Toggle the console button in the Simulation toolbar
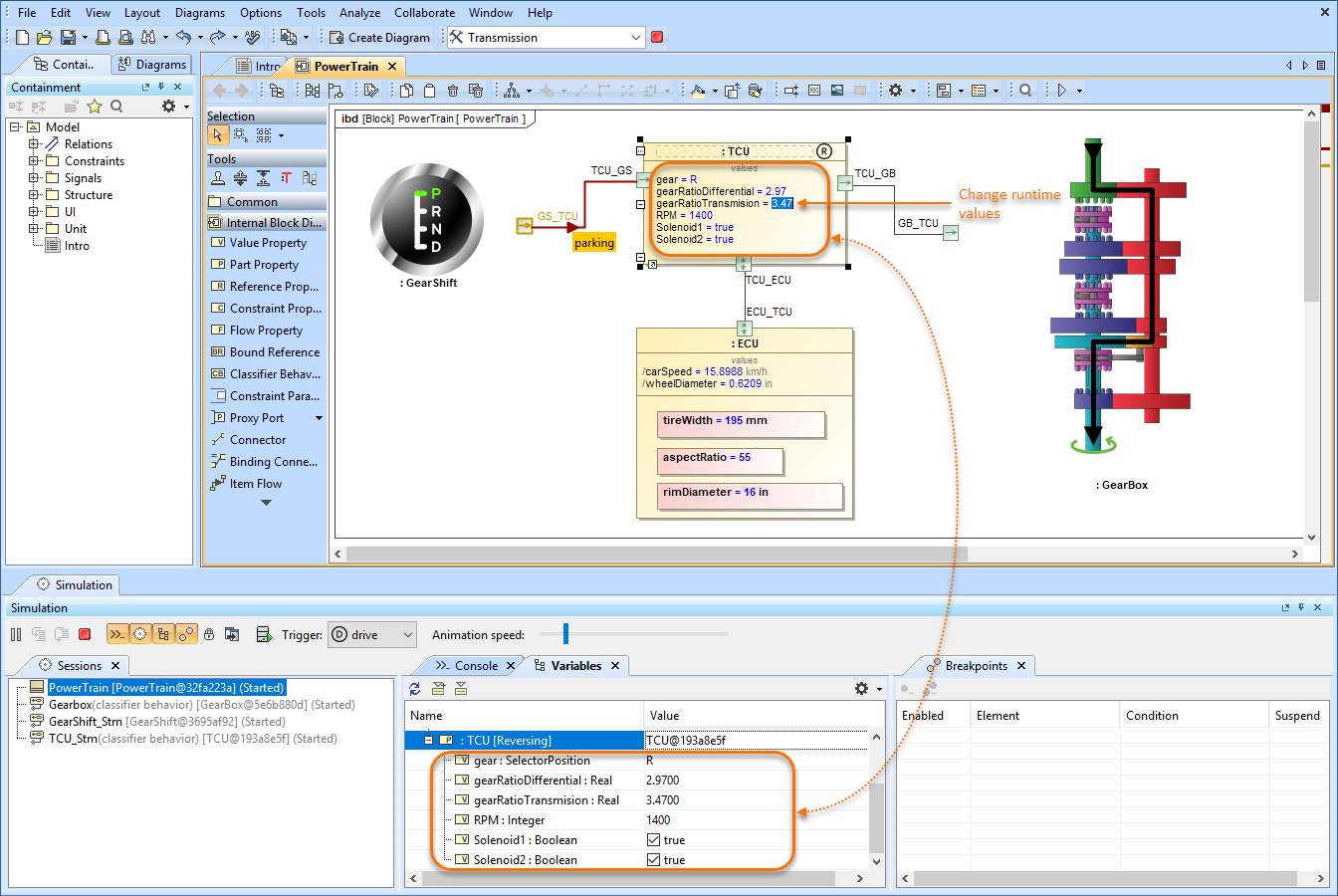Image resolution: width=1338 pixels, height=896 pixels. [x=117, y=634]
